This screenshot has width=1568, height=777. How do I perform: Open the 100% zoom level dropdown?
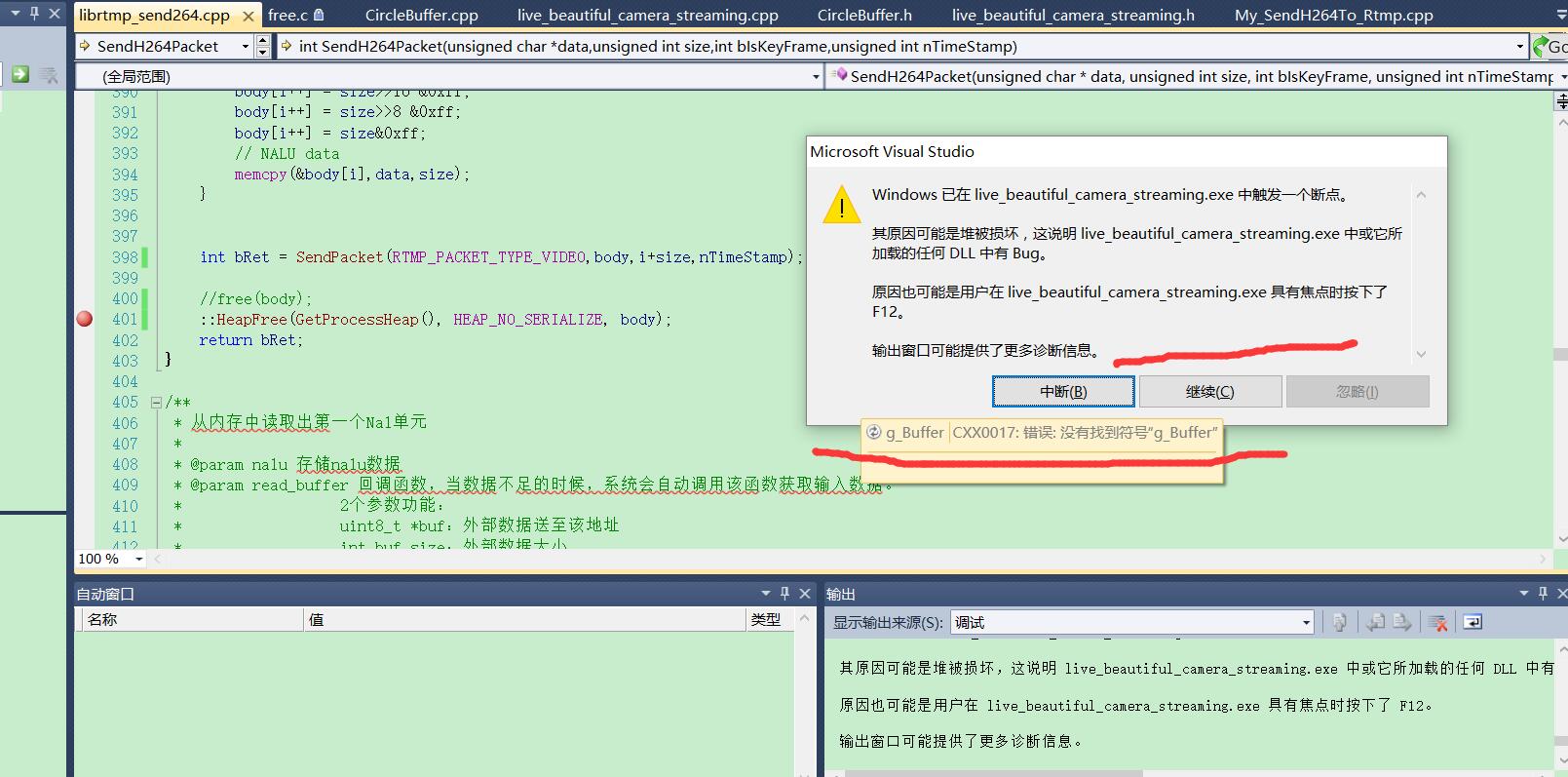click(139, 559)
